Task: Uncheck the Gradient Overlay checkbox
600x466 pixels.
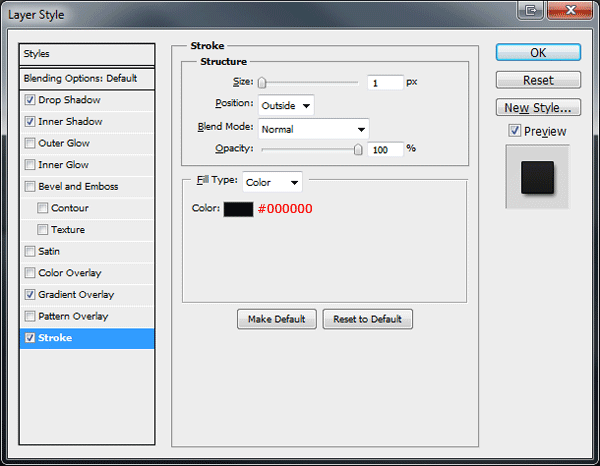Action: 30,295
